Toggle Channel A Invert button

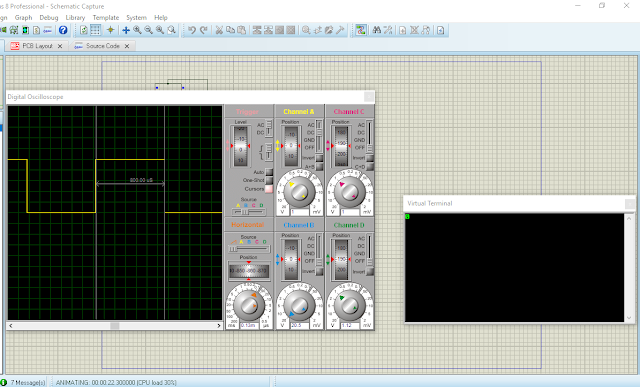point(320,158)
